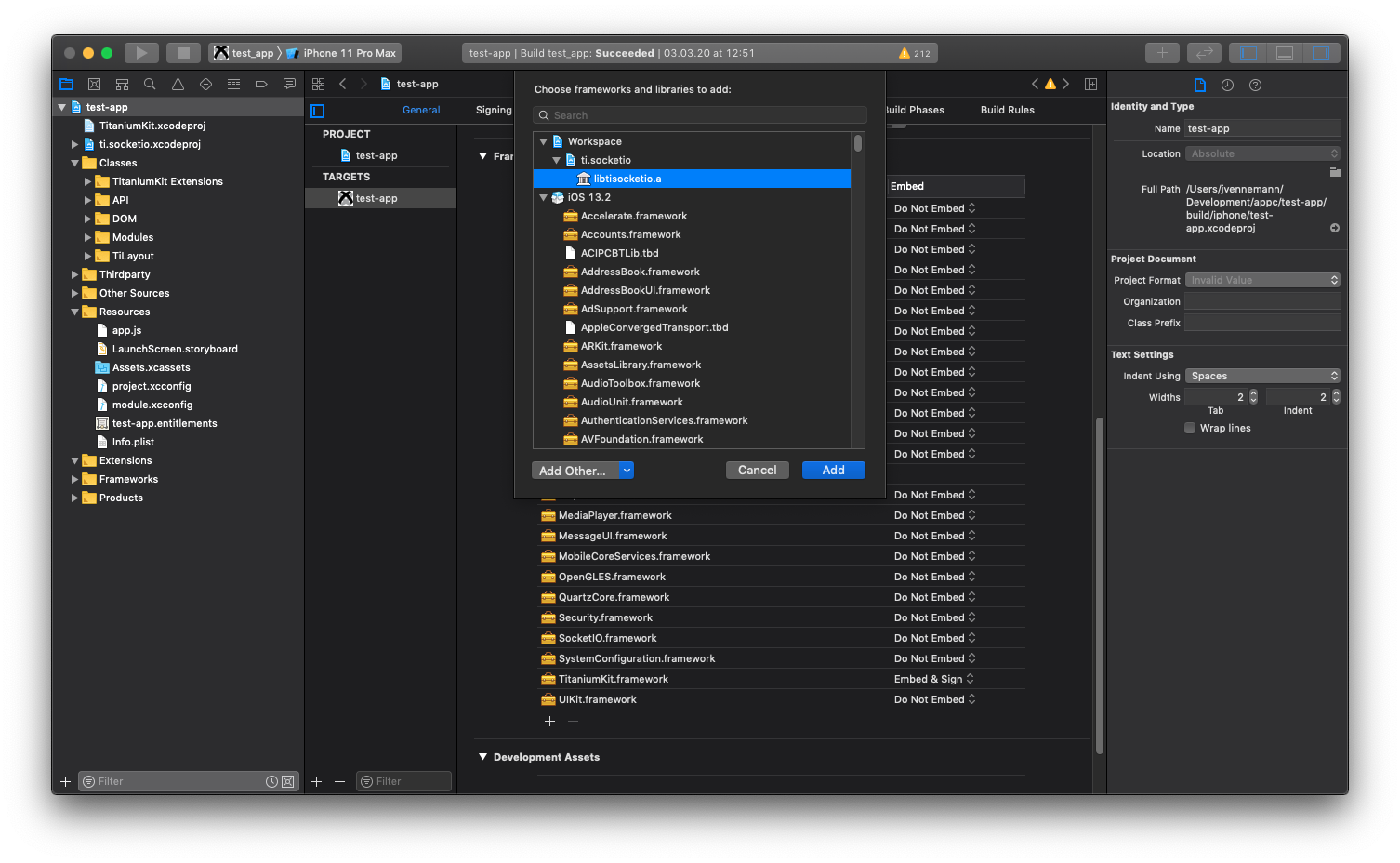This screenshot has width=1400, height=863.
Task: Collapse the Development Assets section
Action: (x=482, y=757)
